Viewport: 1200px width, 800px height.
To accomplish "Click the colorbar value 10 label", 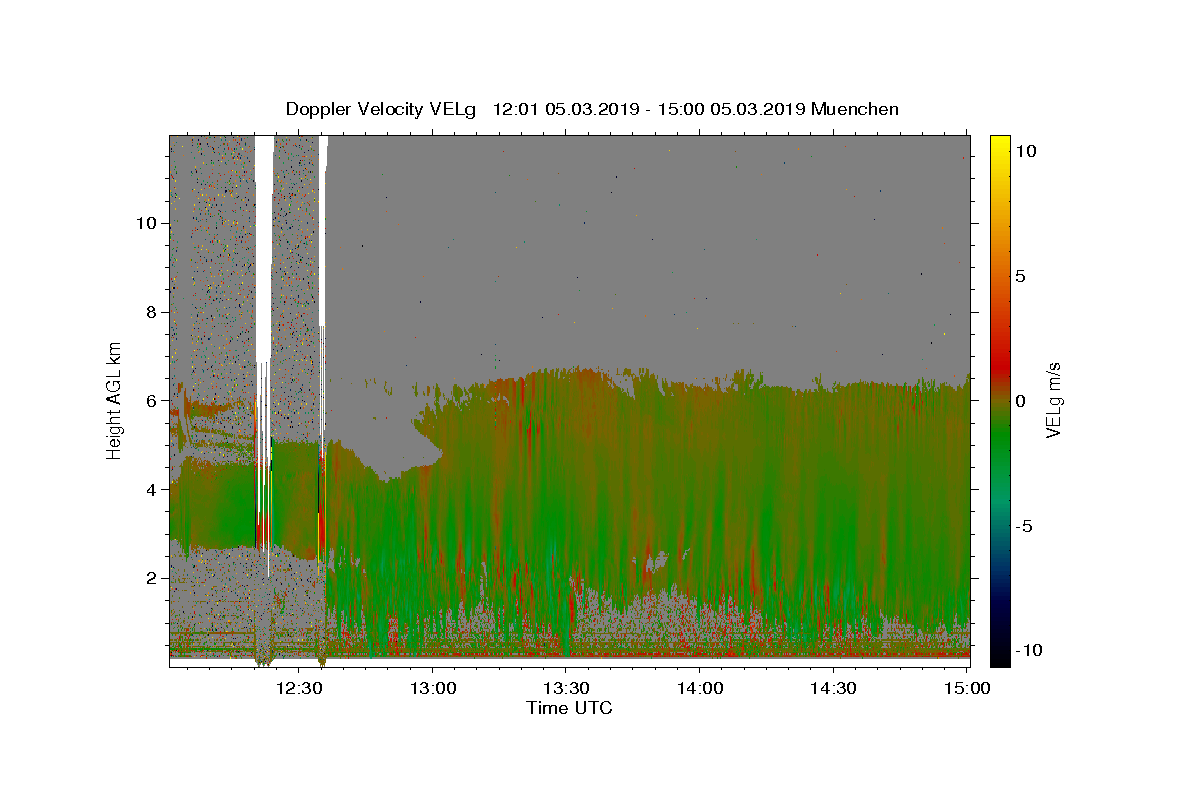I will coord(1025,151).
